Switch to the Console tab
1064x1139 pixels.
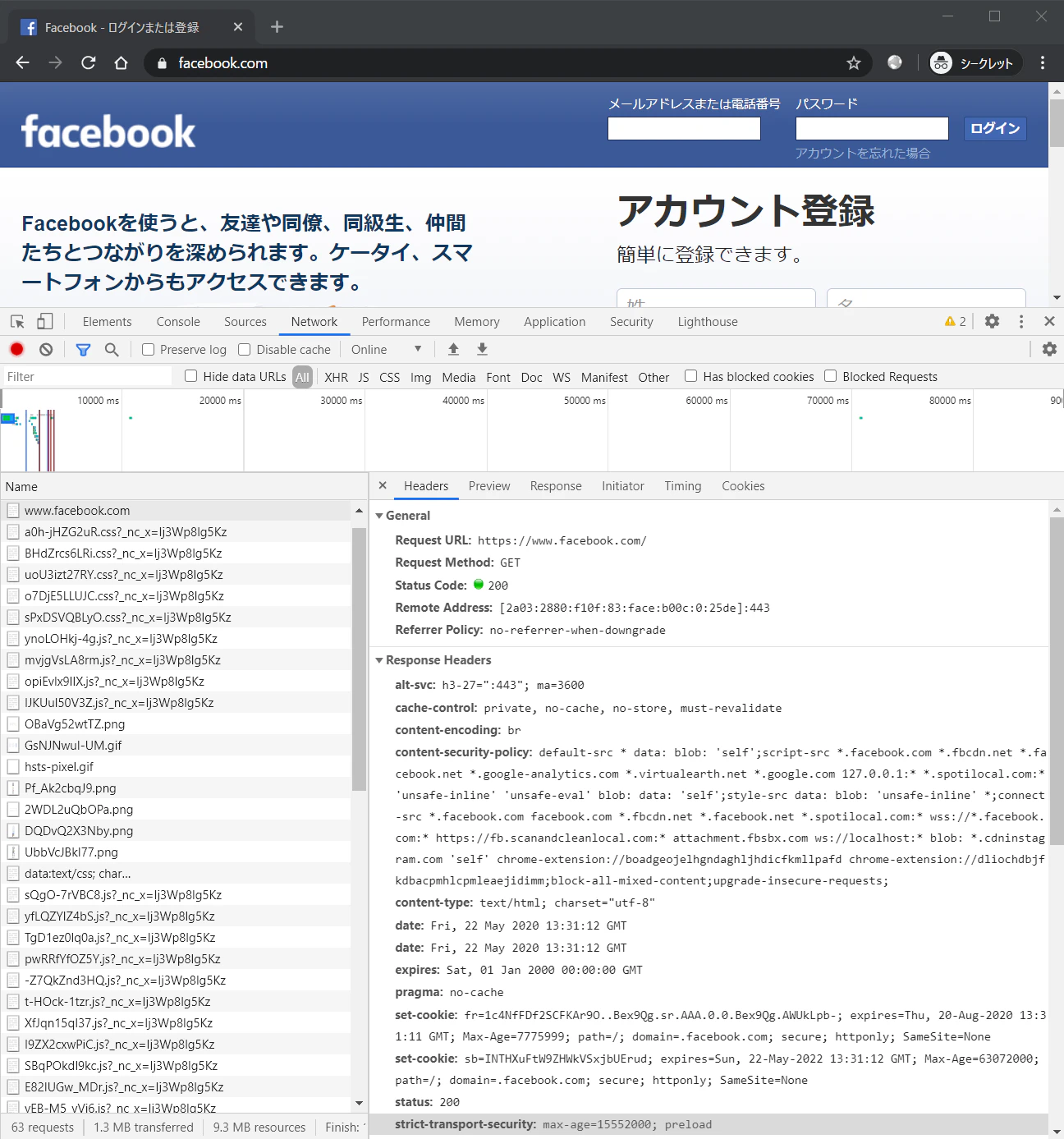coord(178,322)
